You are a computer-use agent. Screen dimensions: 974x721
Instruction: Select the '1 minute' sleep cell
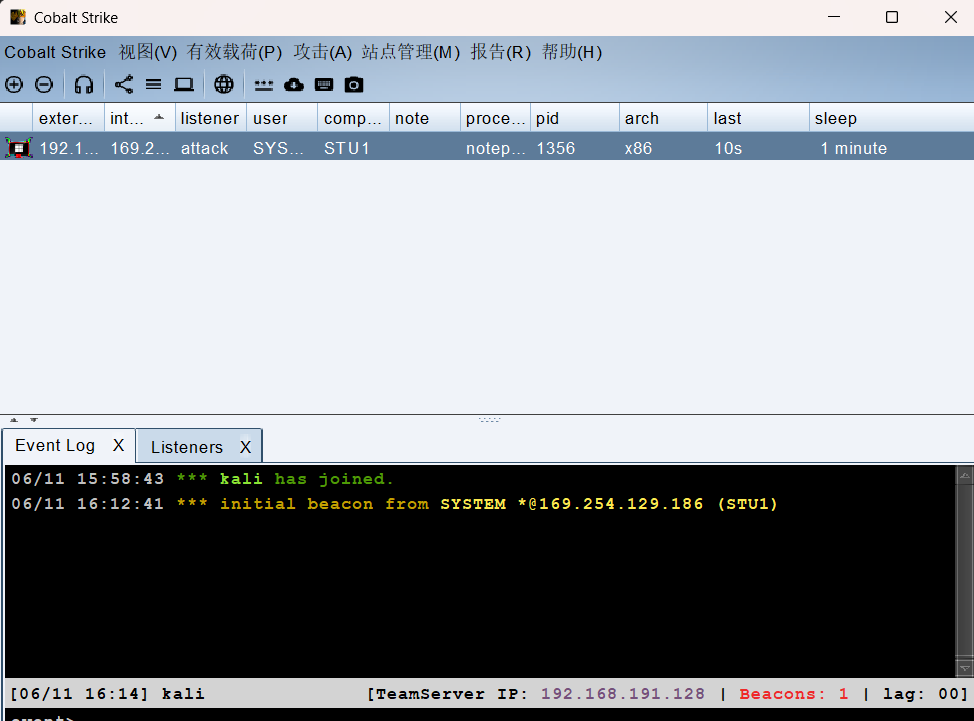(891, 148)
